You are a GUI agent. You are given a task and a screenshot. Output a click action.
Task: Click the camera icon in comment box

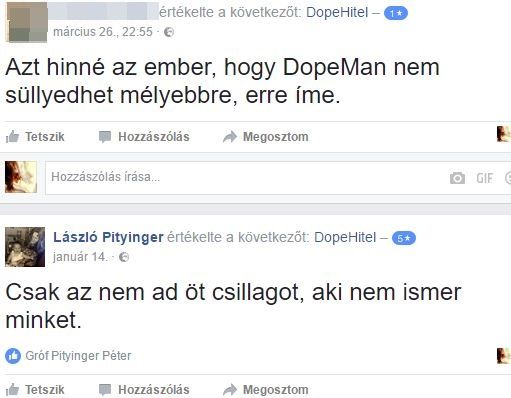pyautogui.click(x=457, y=178)
